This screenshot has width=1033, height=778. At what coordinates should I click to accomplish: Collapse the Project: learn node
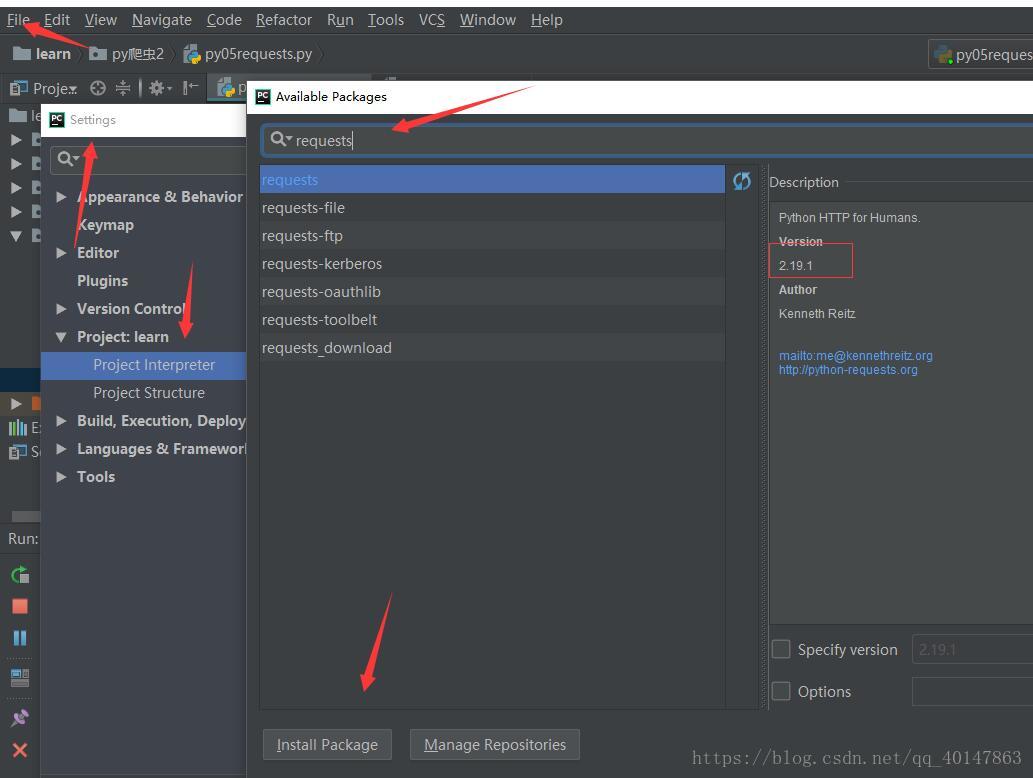click(x=61, y=337)
